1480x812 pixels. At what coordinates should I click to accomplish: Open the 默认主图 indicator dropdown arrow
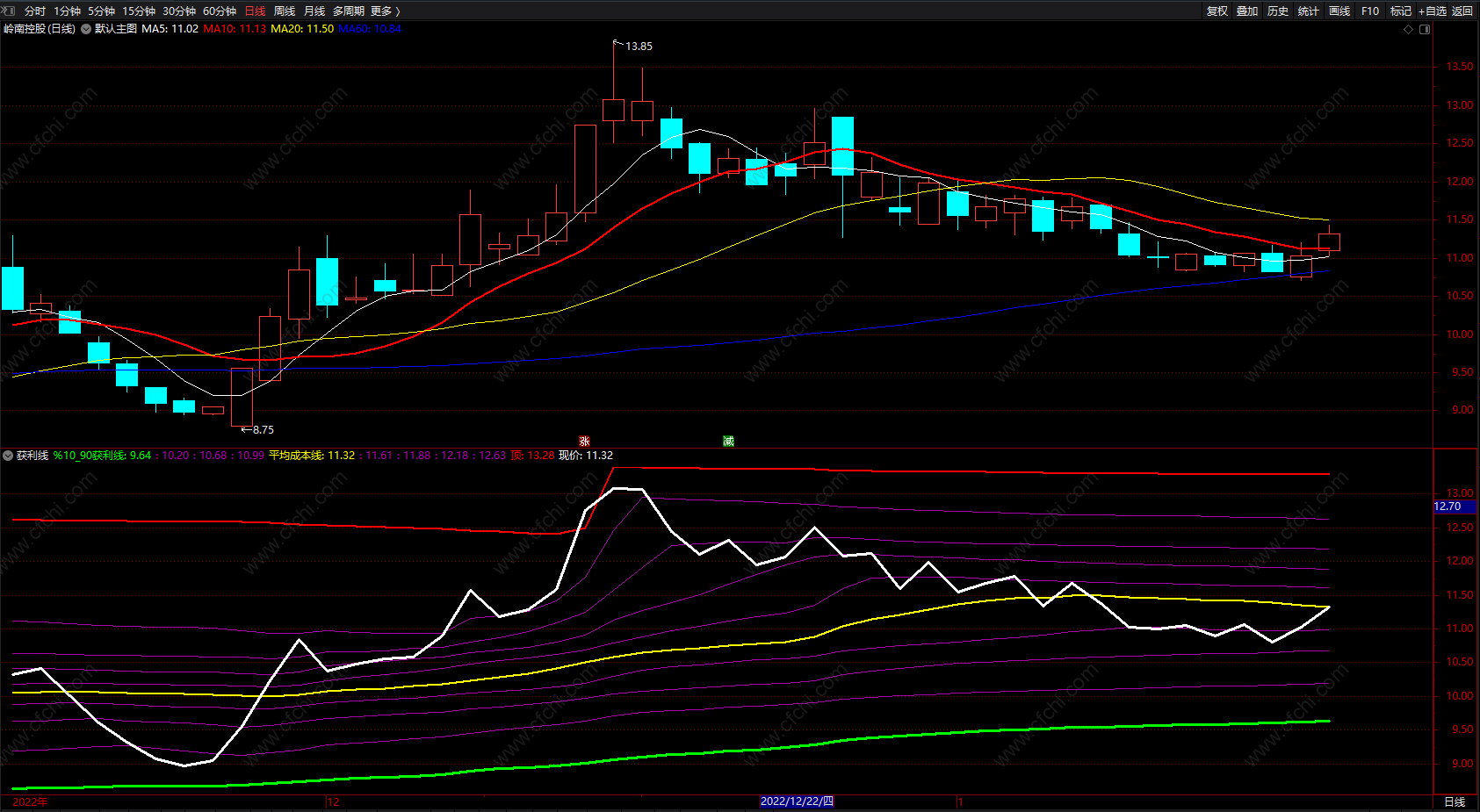(x=86, y=29)
